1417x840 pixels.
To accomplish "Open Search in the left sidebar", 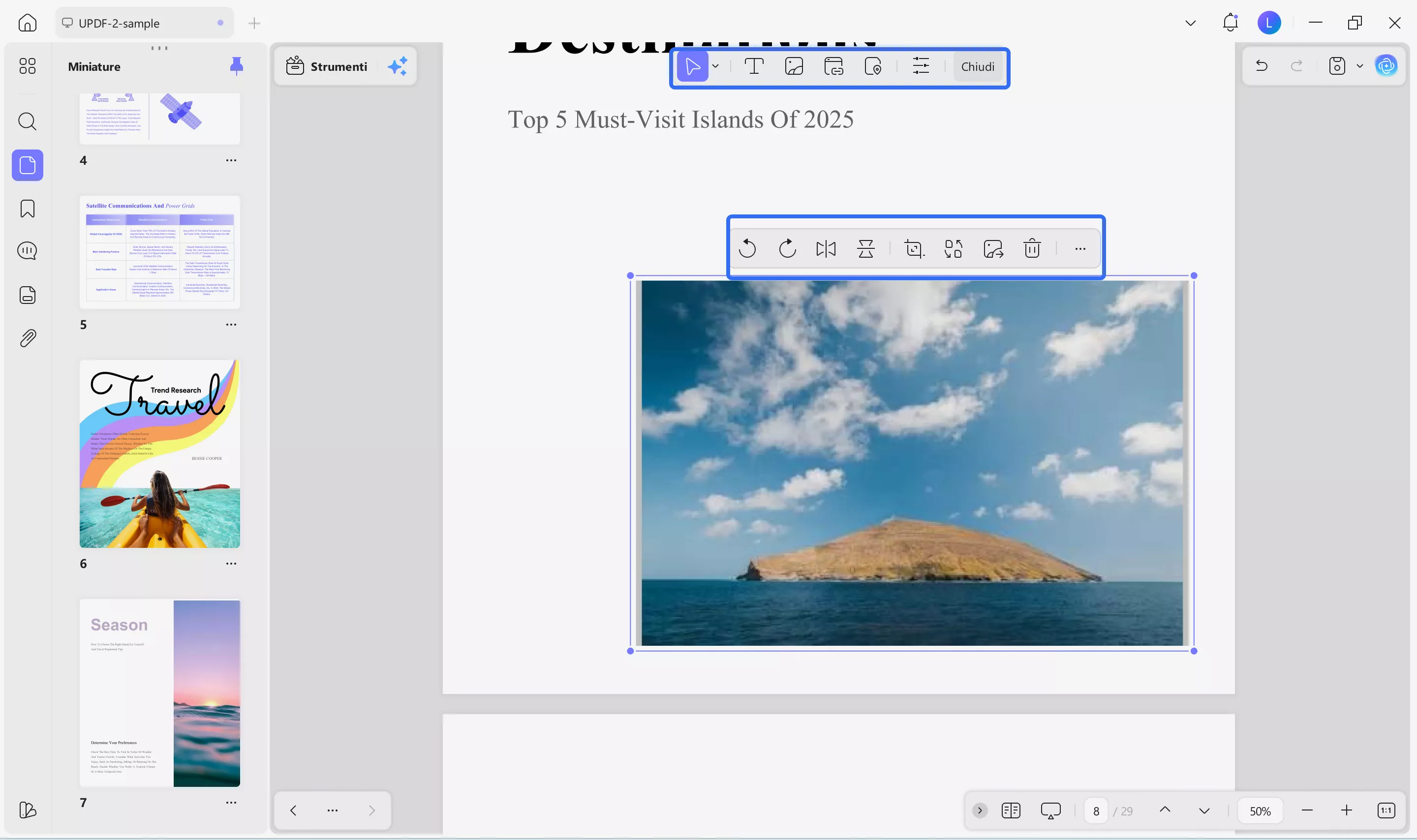I will click(x=27, y=121).
